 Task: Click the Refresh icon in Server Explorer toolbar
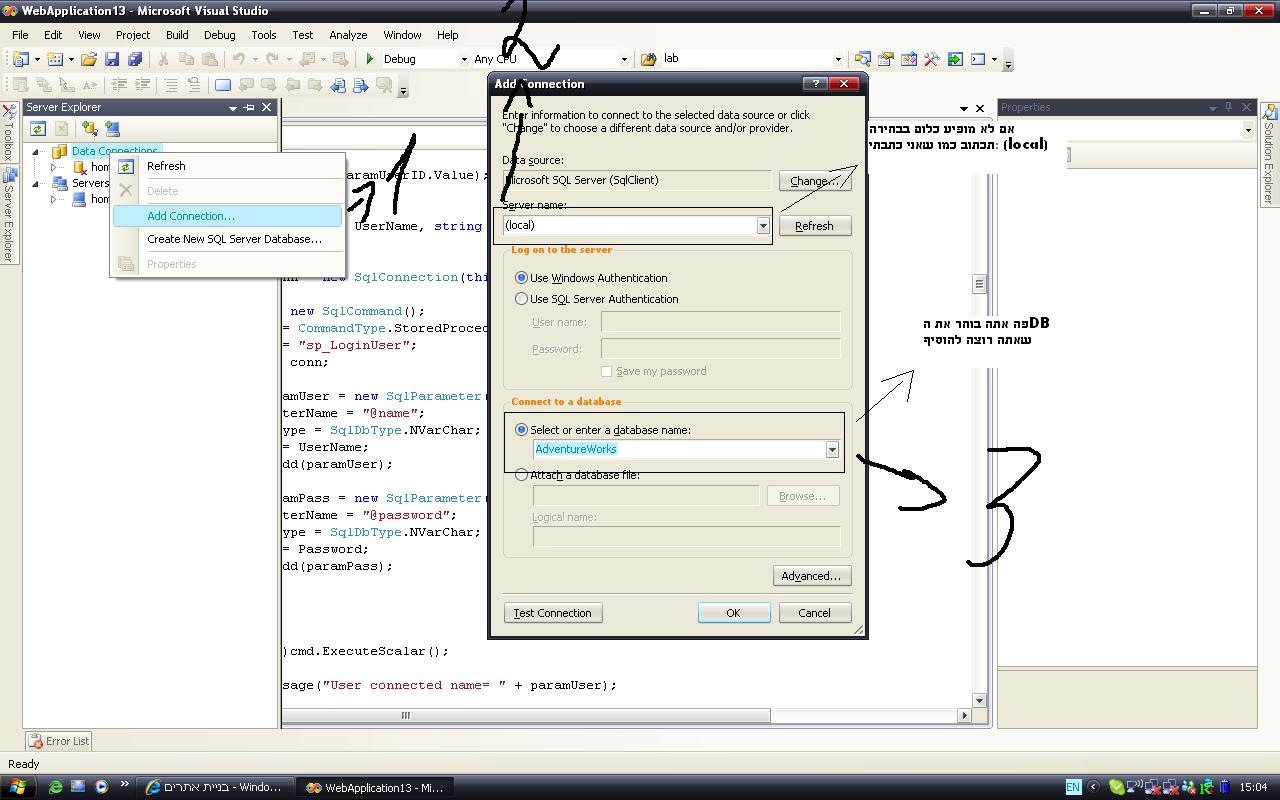pyautogui.click(x=38, y=128)
